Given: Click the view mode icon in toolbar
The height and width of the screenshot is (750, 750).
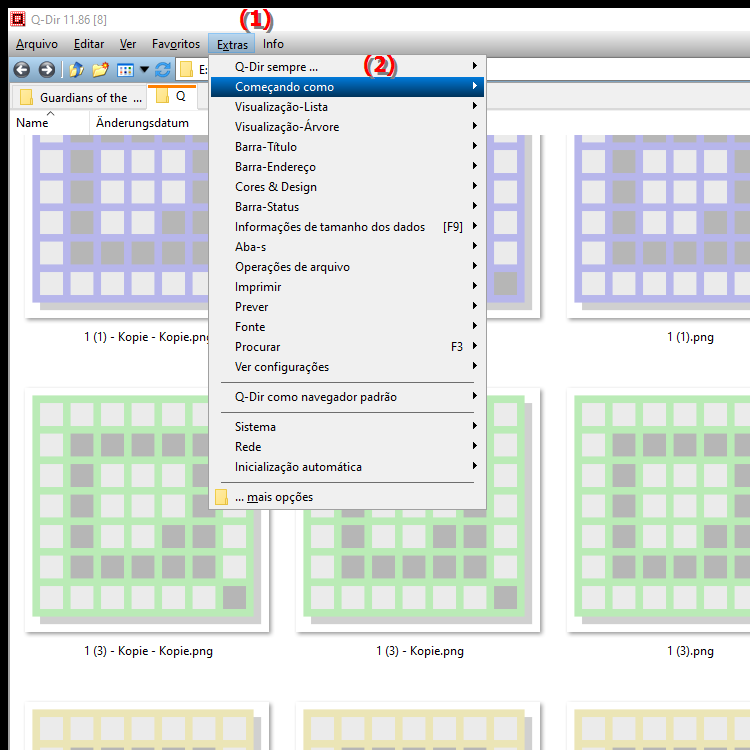Looking at the screenshot, I should point(125,70).
